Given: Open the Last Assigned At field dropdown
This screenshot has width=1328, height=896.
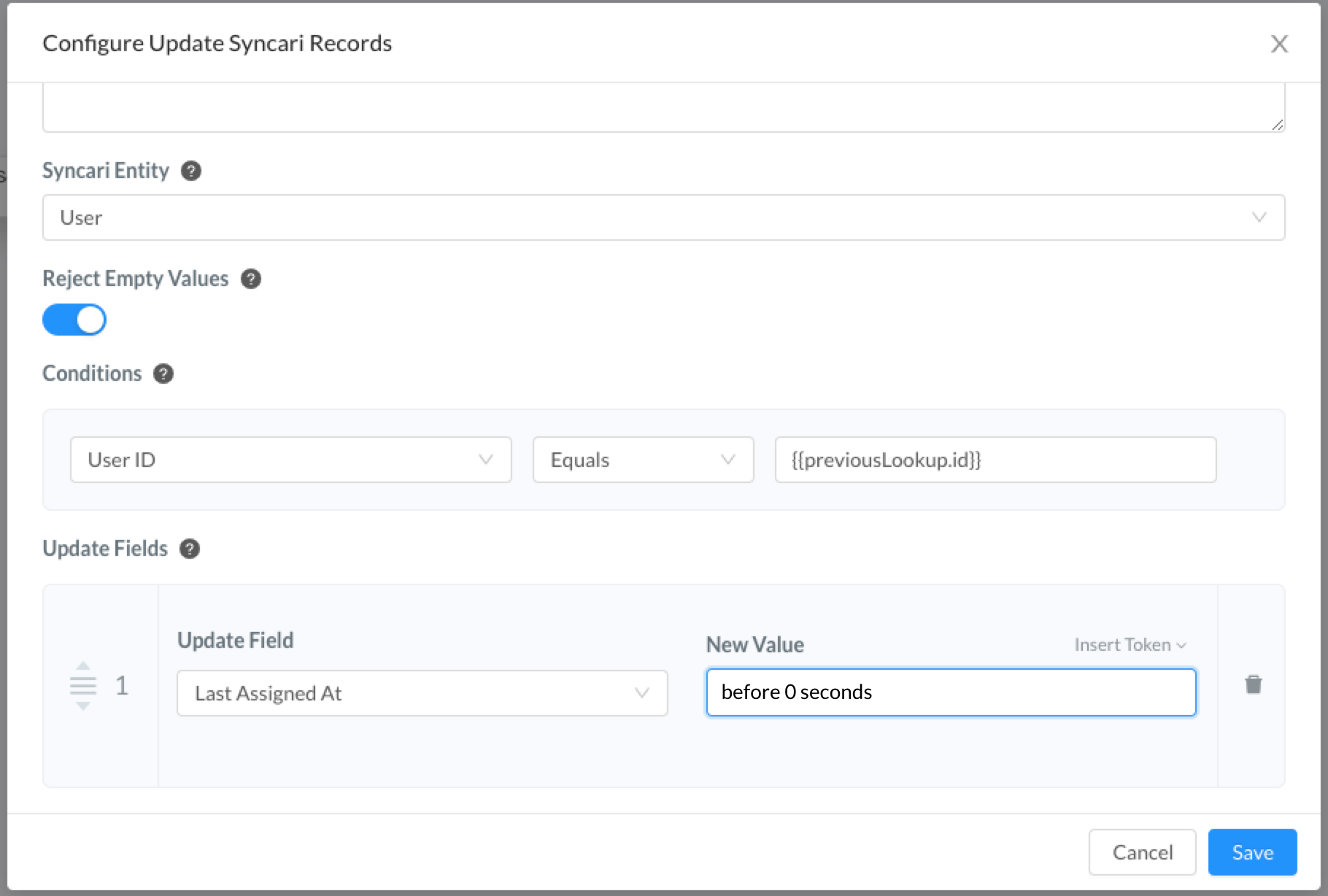Looking at the screenshot, I should point(422,693).
